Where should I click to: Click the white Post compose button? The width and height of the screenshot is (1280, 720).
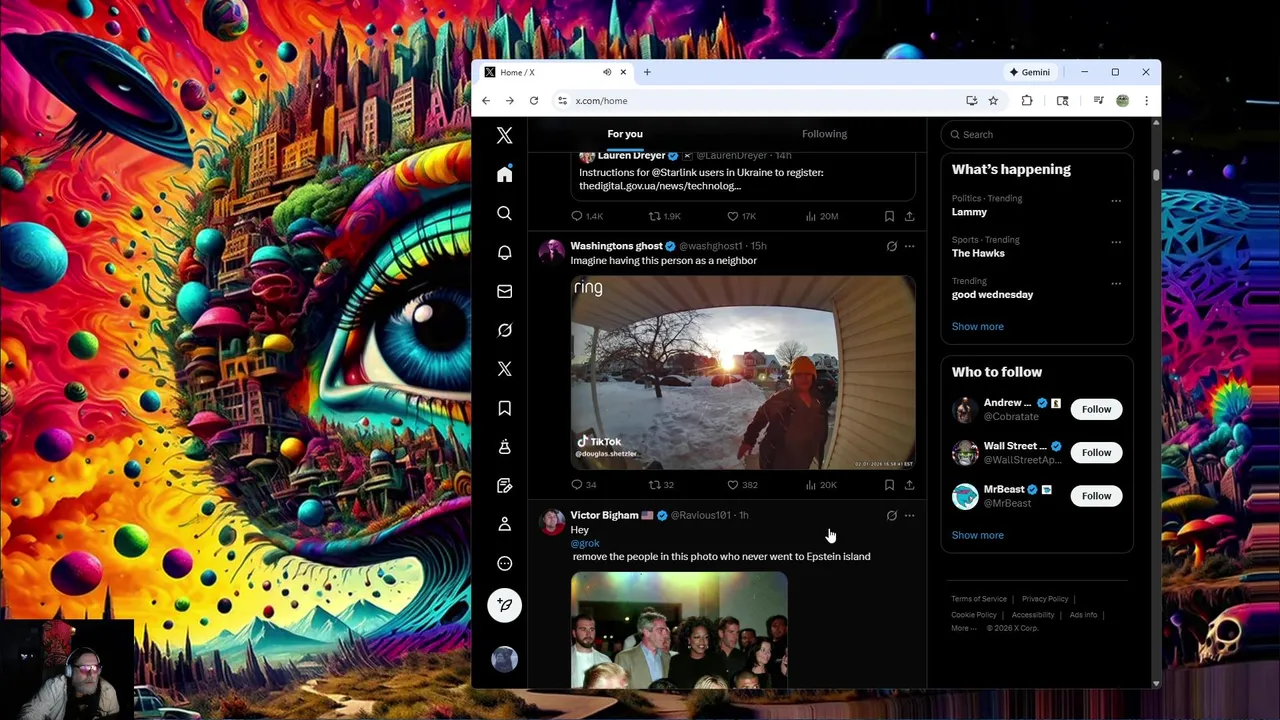(x=504, y=605)
